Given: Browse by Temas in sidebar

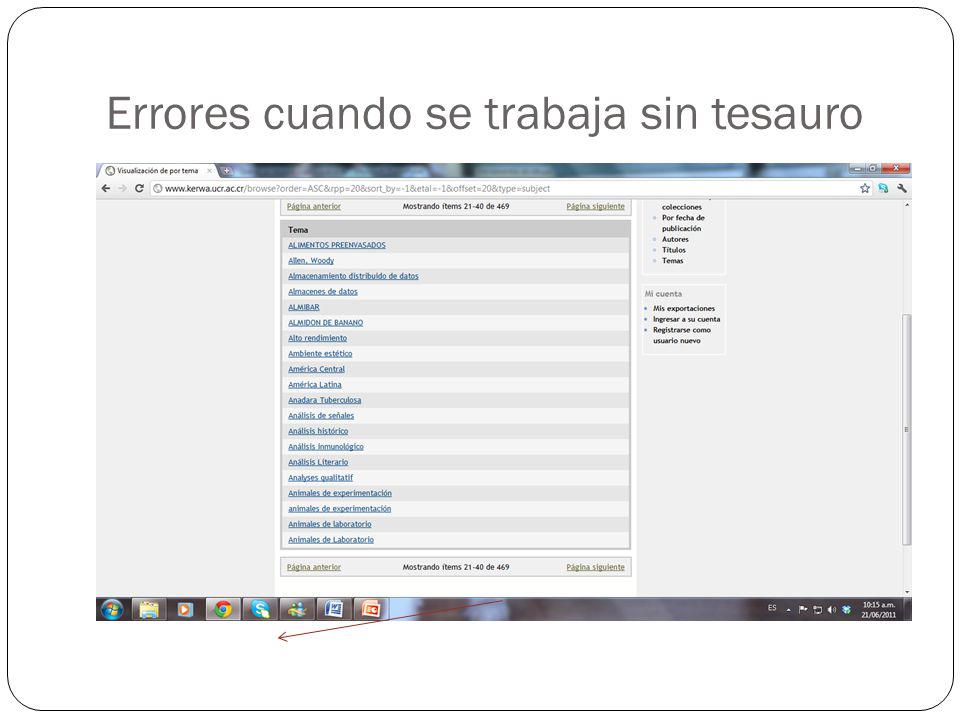Looking at the screenshot, I should [672, 261].
